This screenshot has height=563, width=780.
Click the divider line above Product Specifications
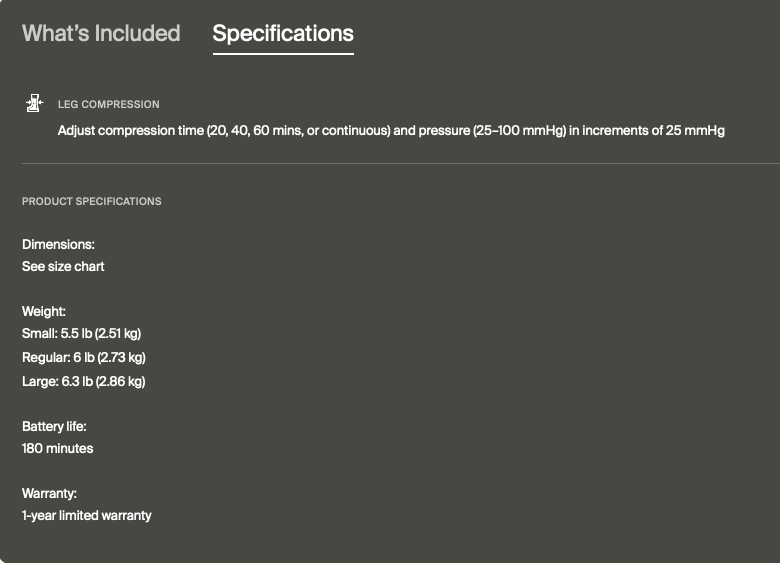point(400,163)
